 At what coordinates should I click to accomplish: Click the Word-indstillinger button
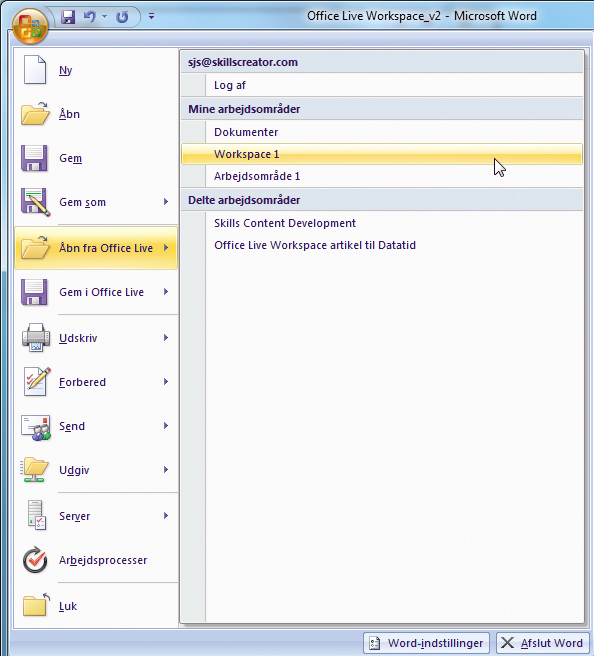coord(426,643)
